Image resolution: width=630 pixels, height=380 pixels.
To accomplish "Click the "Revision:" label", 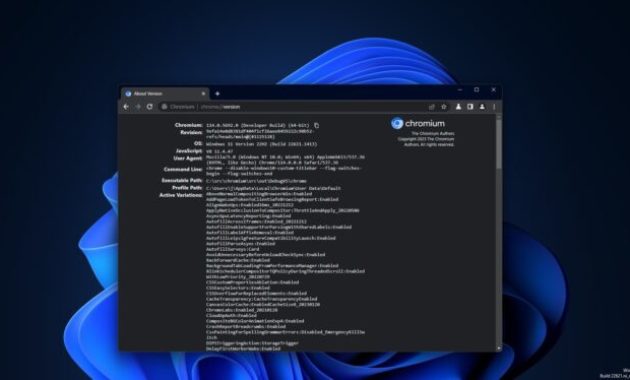I will click(x=191, y=132).
